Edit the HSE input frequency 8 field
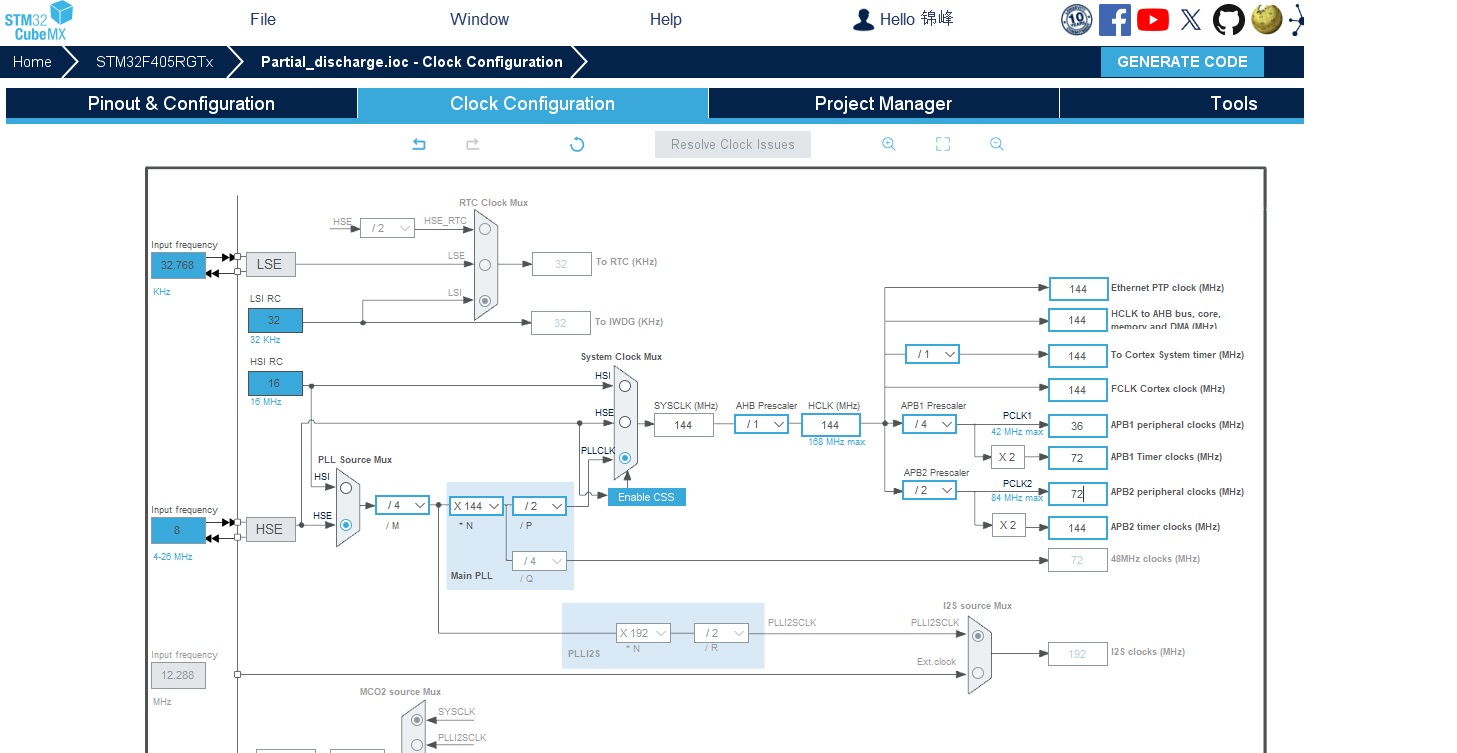Image resolution: width=1457 pixels, height=753 pixels. pyautogui.click(x=178, y=531)
